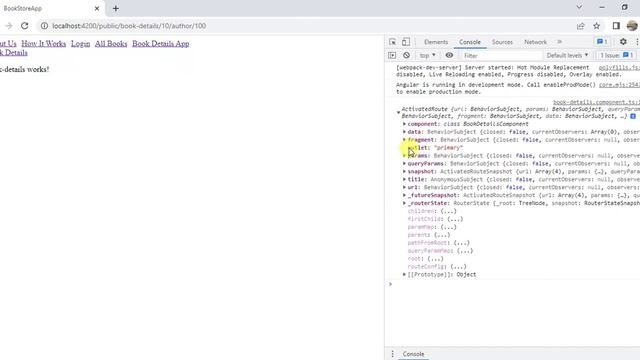Image resolution: width=640 pixels, height=360 pixels.
Task: Create live expression eye icon
Action: pyautogui.click(x=449, y=55)
